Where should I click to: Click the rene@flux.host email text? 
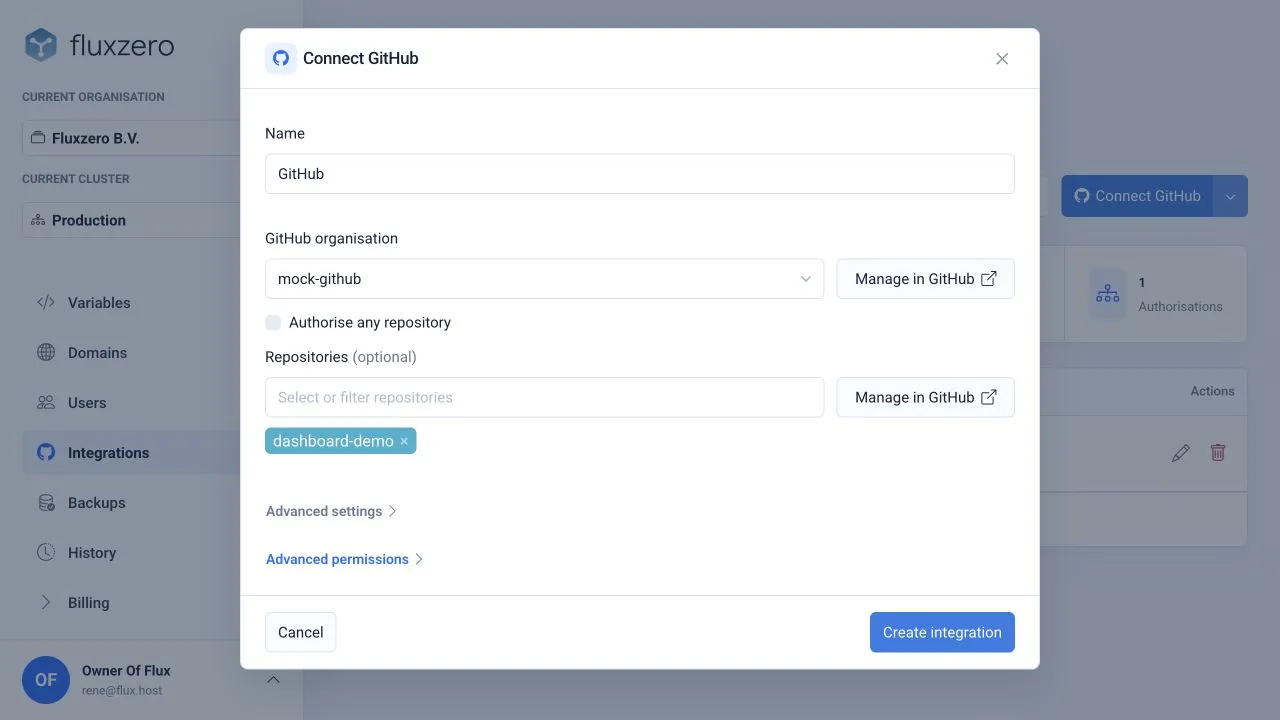tap(122, 691)
